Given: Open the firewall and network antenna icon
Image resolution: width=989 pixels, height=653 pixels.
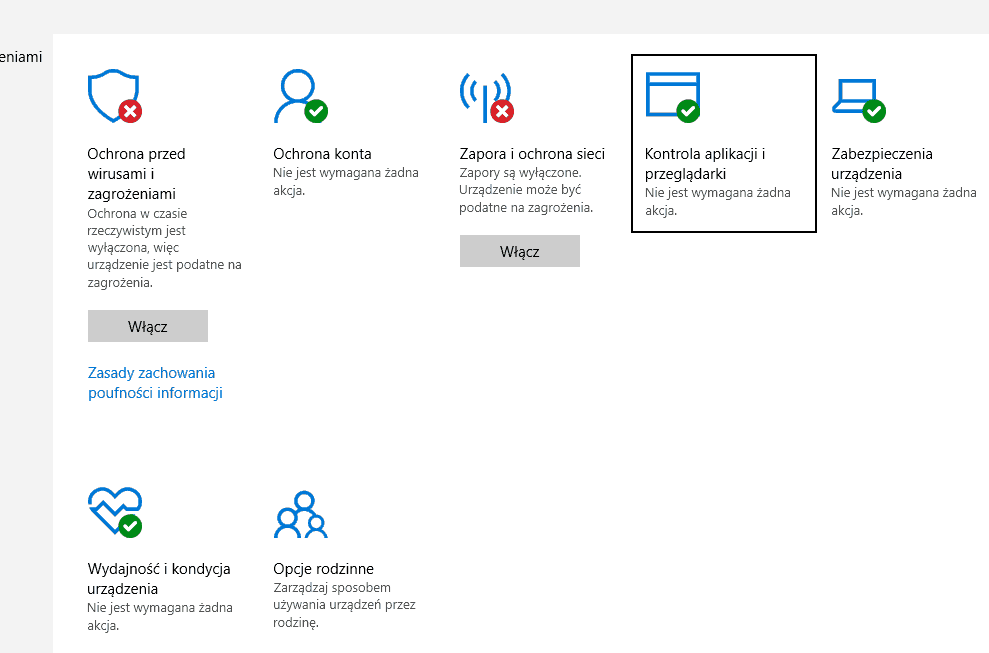Looking at the screenshot, I should point(486,97).
